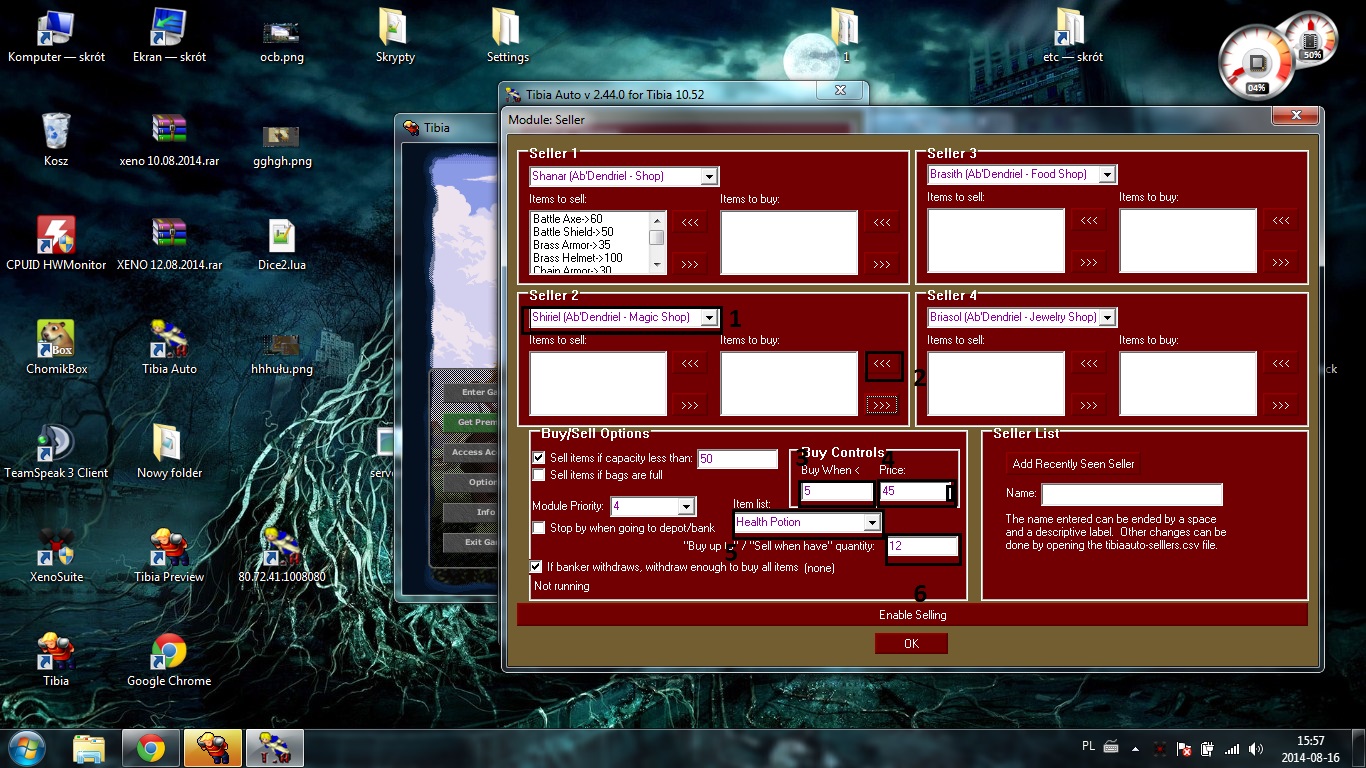
Task: Focus the buy/sell quantity field
Action: click(x=922, y=546)
